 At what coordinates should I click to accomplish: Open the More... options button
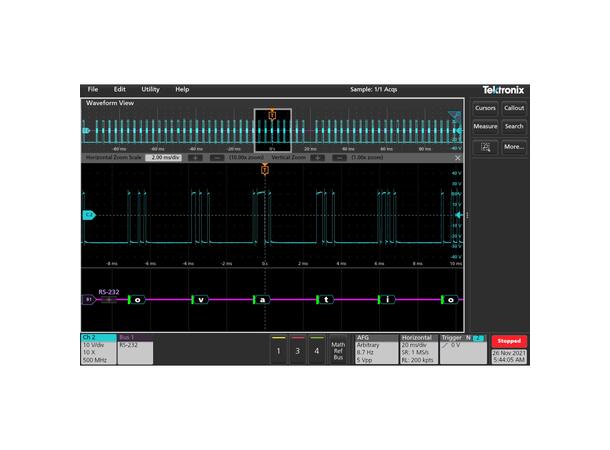point(514,147)
